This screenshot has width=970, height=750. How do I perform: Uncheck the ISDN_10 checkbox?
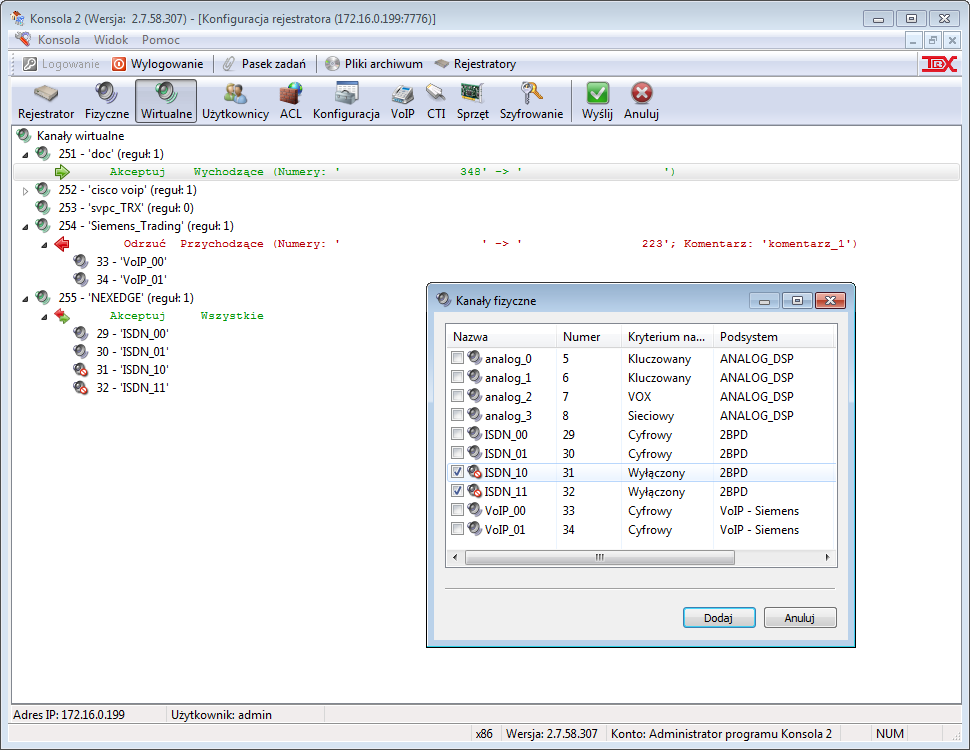point(457,472)
